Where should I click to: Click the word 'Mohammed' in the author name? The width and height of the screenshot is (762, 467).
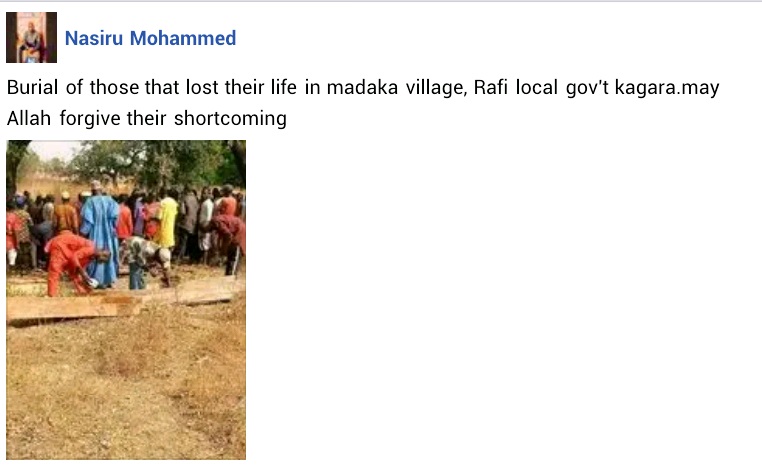(x=183, y=38)
